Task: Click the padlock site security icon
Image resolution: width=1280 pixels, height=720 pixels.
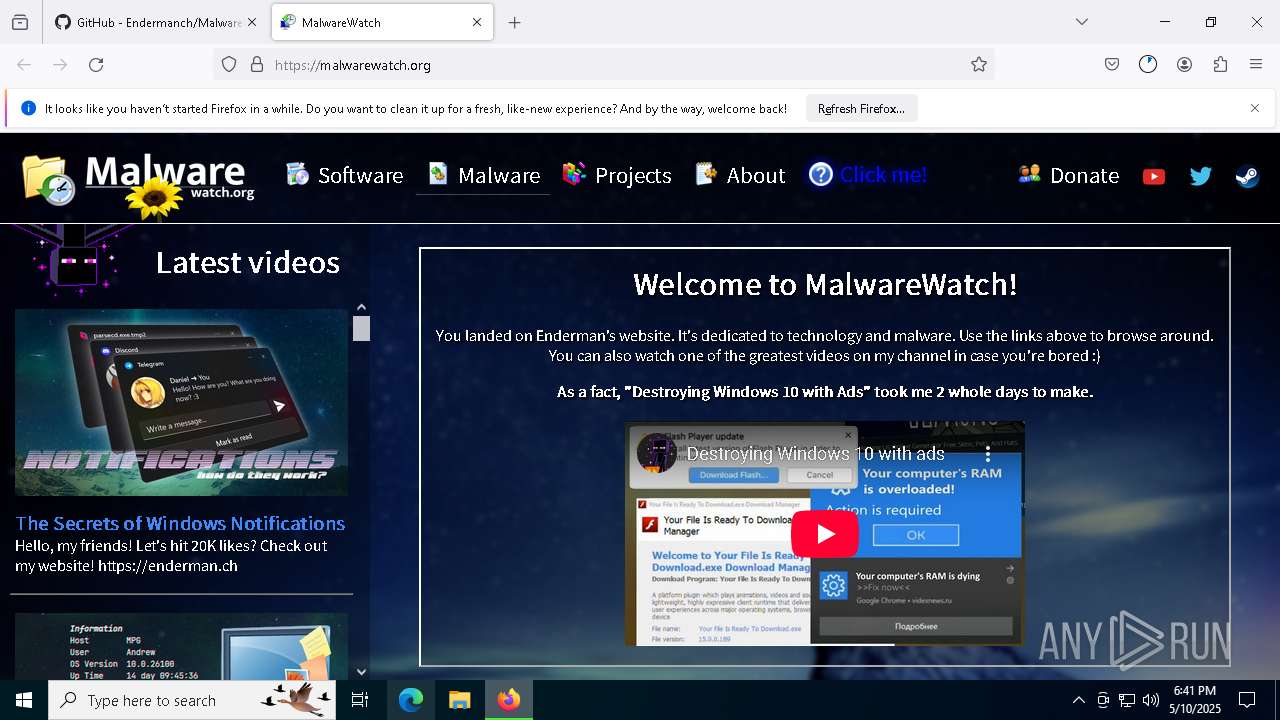Action: point(257,65)
